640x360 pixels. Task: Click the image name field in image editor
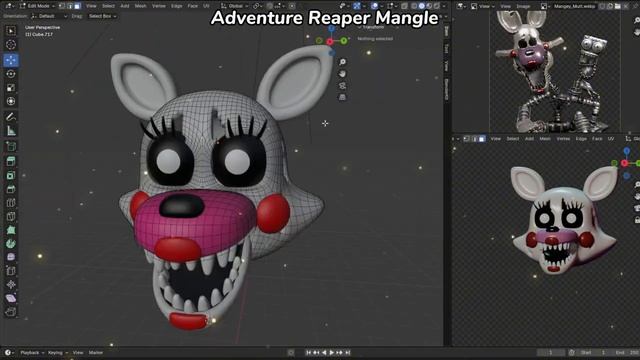click(575, 6)
